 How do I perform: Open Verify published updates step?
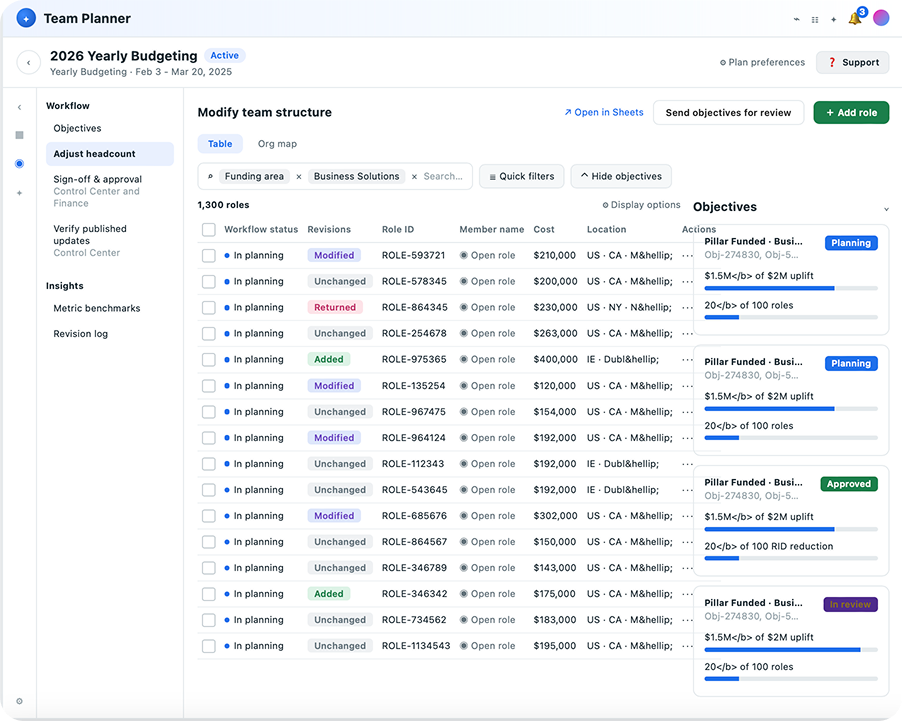pos(110,241)
